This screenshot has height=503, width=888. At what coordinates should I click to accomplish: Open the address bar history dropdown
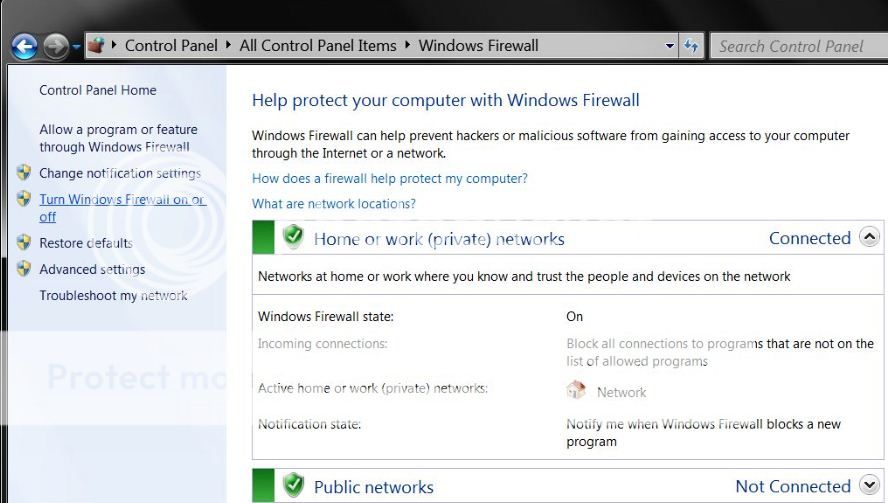point(670,46)
